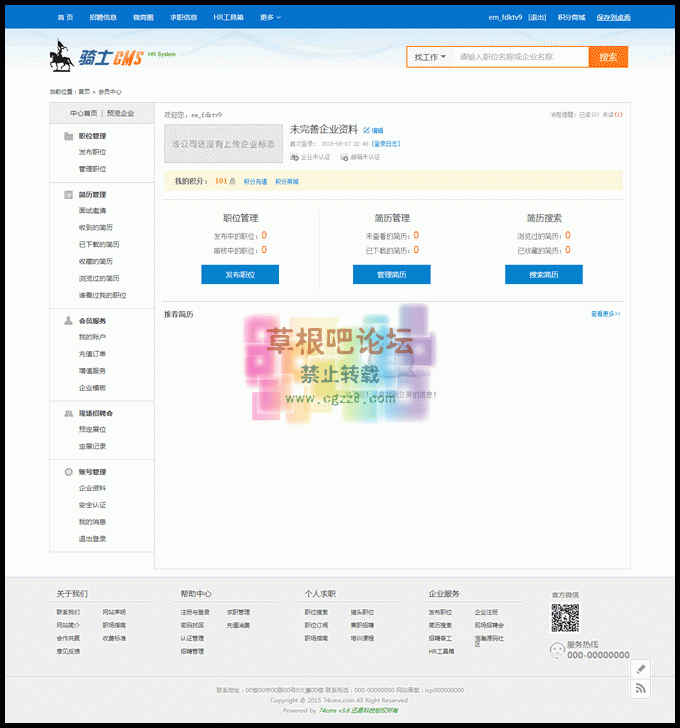
Task: Open HR工具箱 in the top navigation
Action: (x=228, y=17)
